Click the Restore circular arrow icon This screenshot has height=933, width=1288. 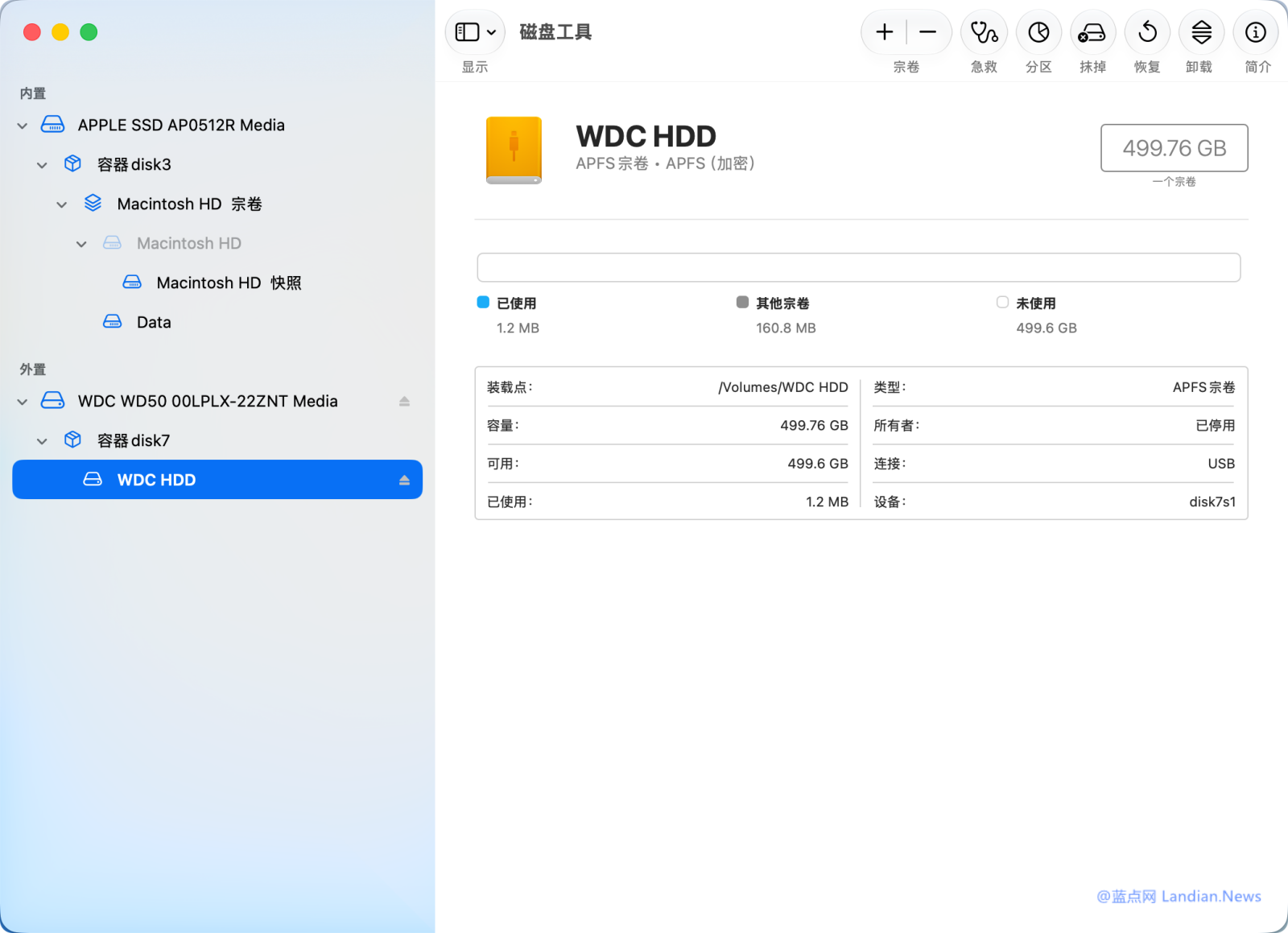point(1147,32)
